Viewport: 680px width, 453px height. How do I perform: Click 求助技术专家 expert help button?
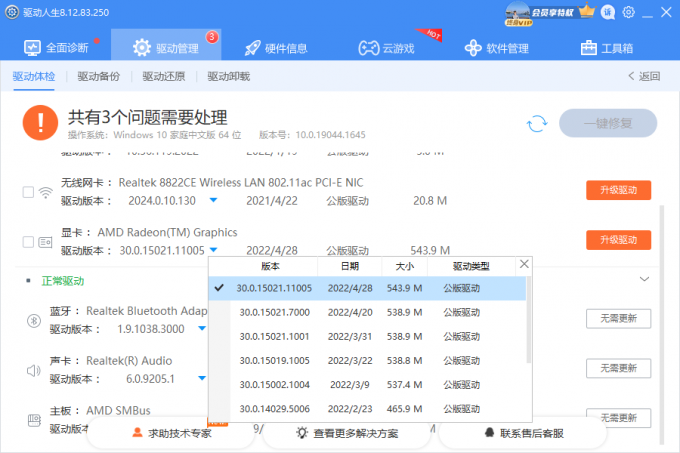[x=171, y=433]
